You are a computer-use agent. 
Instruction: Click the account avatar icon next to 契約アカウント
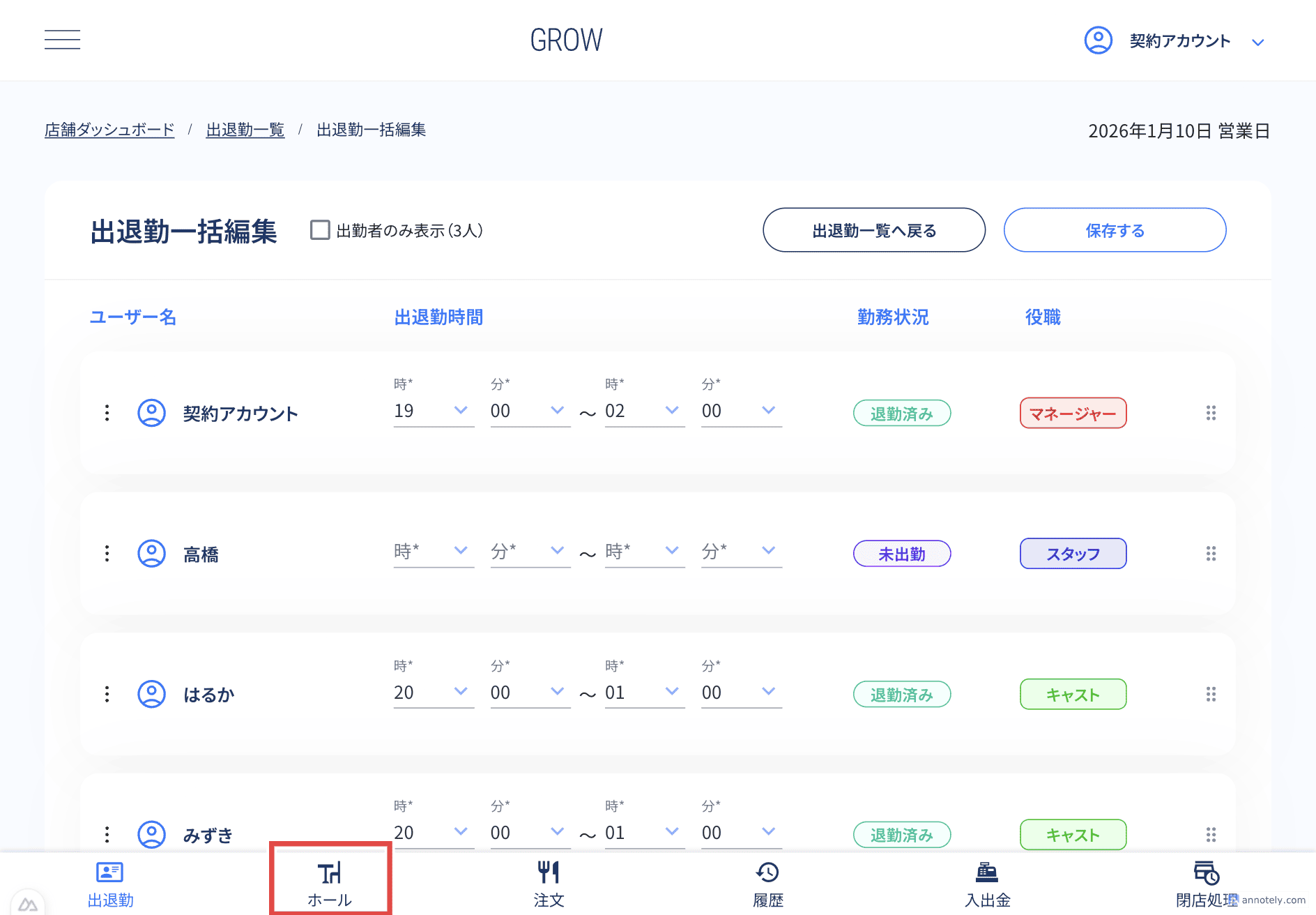[x=1097, y=40]
